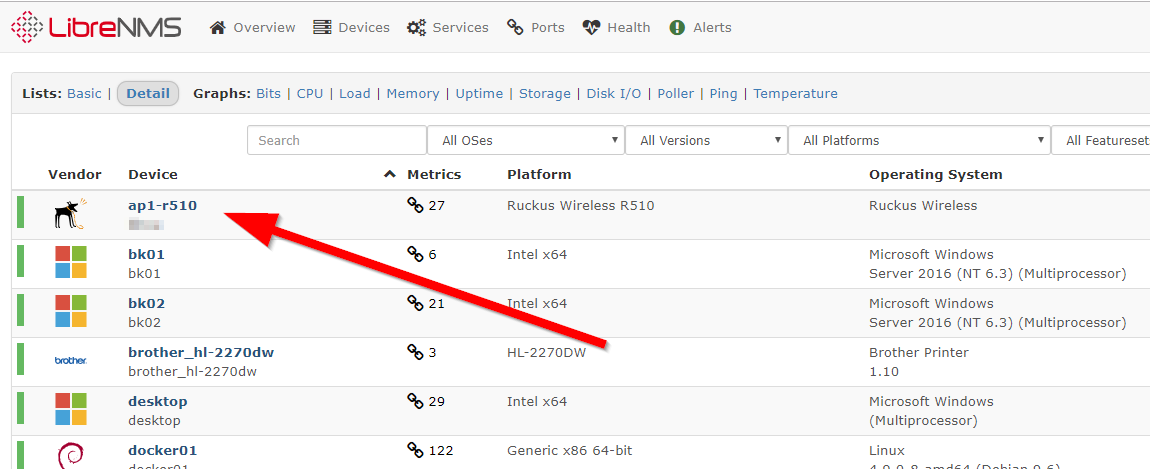The width and height of the screenshot is (1150, 469).
Task: Show the Bits graphs
Action: point(268,93)
